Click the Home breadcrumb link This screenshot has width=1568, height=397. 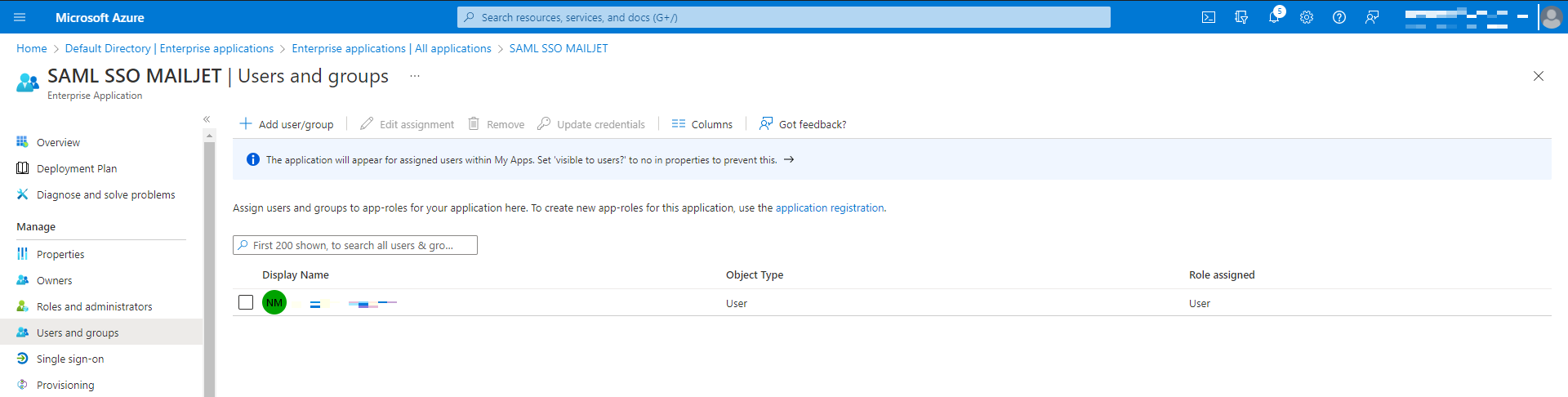coord(32,48)
